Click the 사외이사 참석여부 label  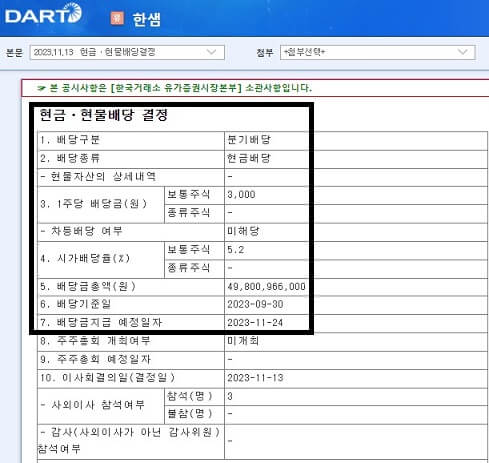click(93, 405)
